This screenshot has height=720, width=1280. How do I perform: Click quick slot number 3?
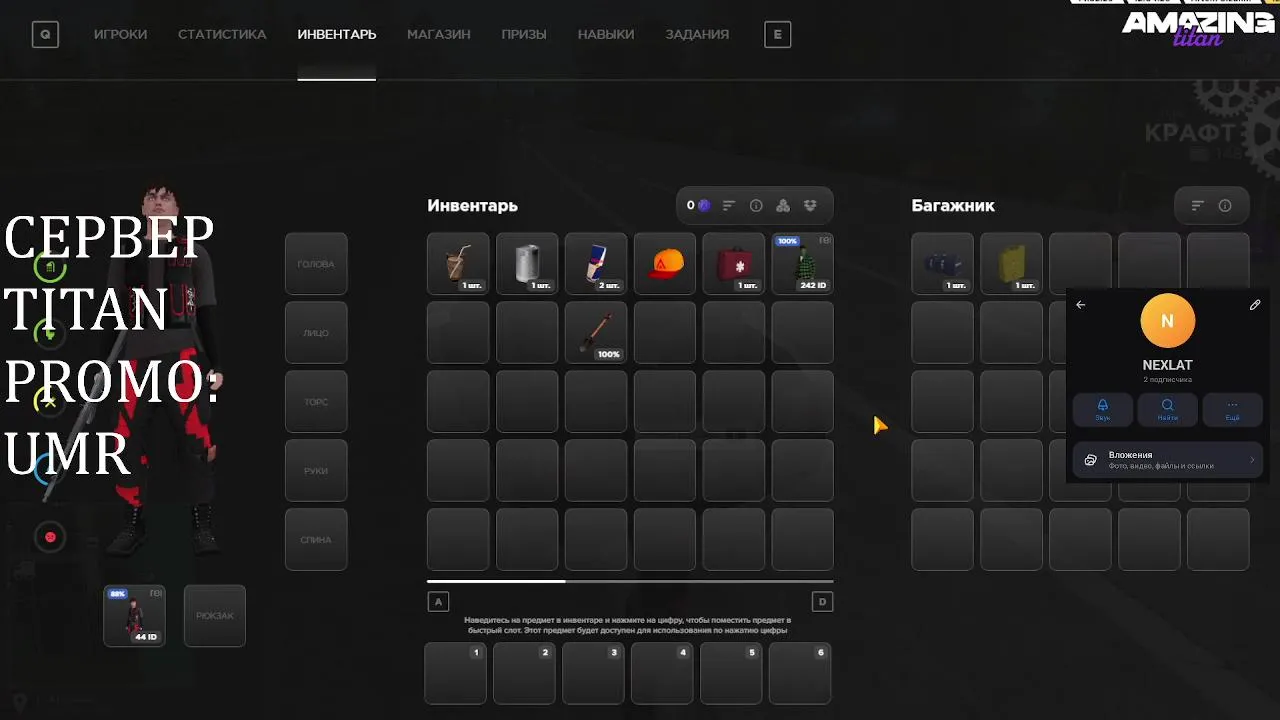click(x=593, y=673)
